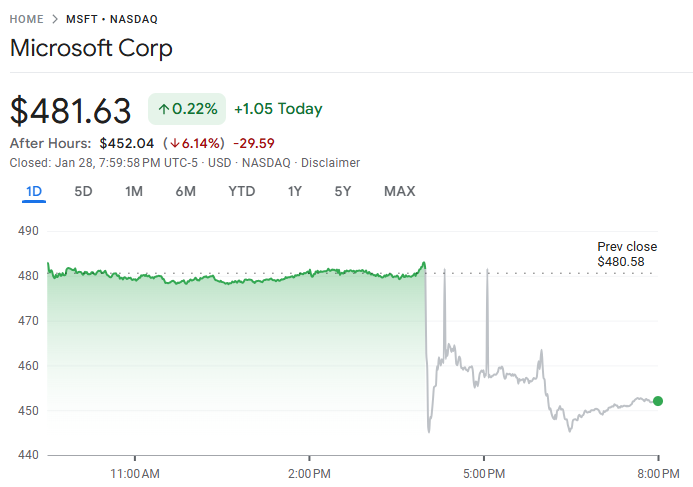Select the 1Y time range
The height and width of the screenshot is (487, 693).
pyautogui.click(x=294, y=191)
